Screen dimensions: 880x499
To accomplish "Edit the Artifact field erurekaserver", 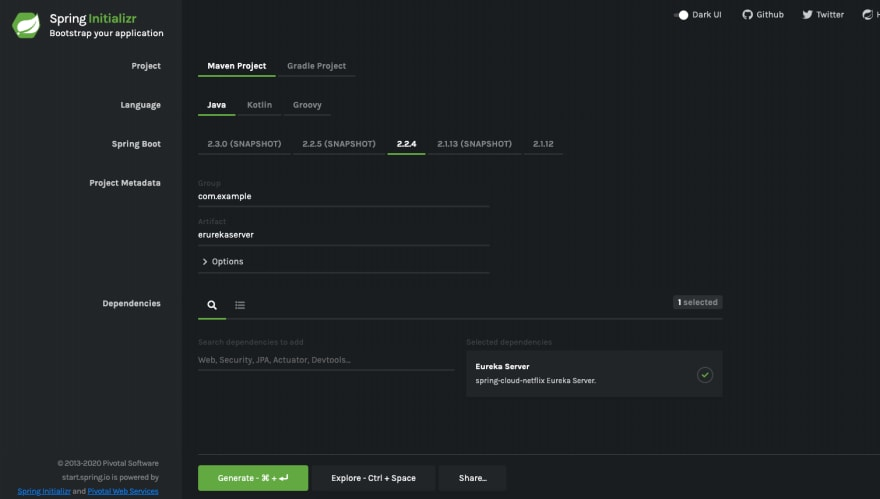I will click(343, 235).
